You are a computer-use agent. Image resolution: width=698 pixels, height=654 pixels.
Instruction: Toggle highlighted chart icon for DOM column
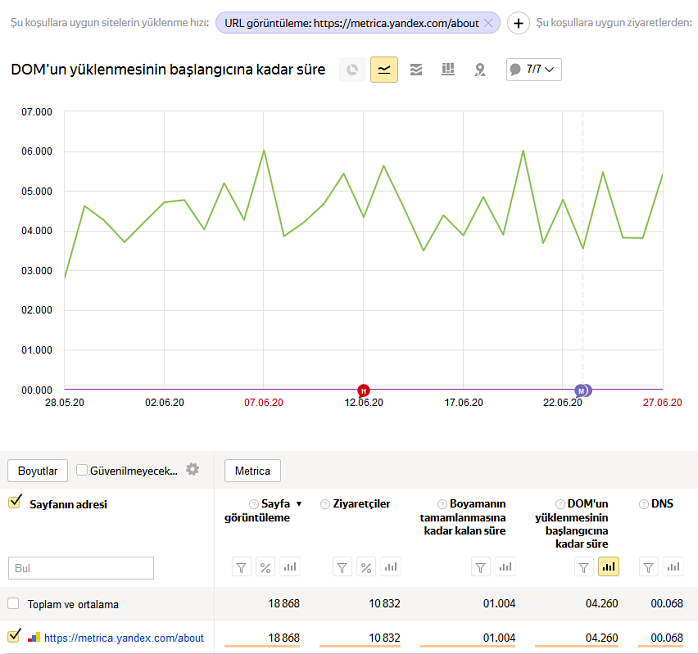click(x=609, y=567)
